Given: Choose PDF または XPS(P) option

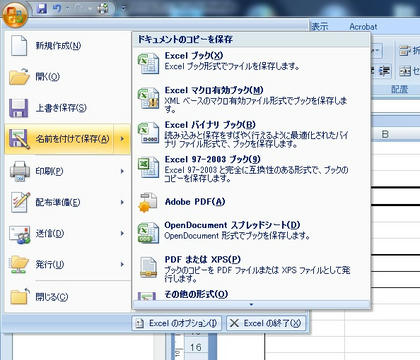Looking at the screenshot, I should (251, 268).
